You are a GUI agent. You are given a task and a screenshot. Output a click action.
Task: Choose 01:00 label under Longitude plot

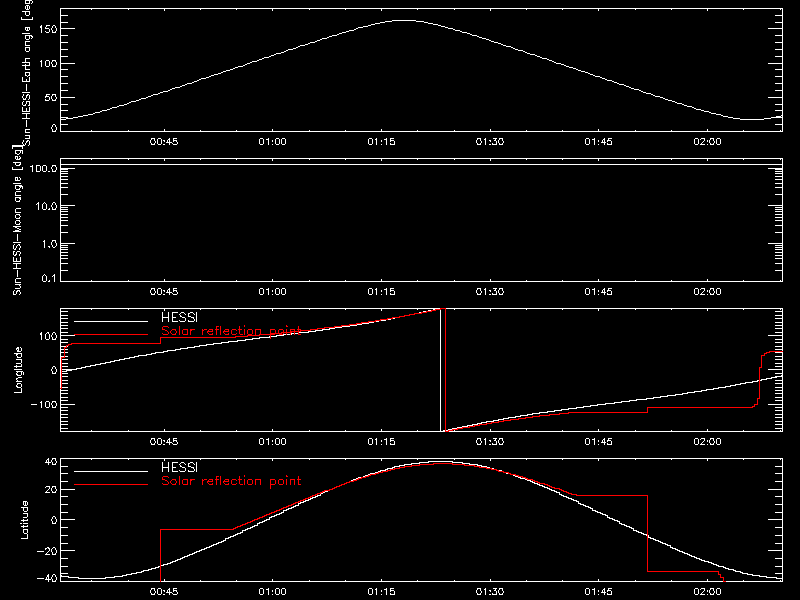(x=272, y=442)
